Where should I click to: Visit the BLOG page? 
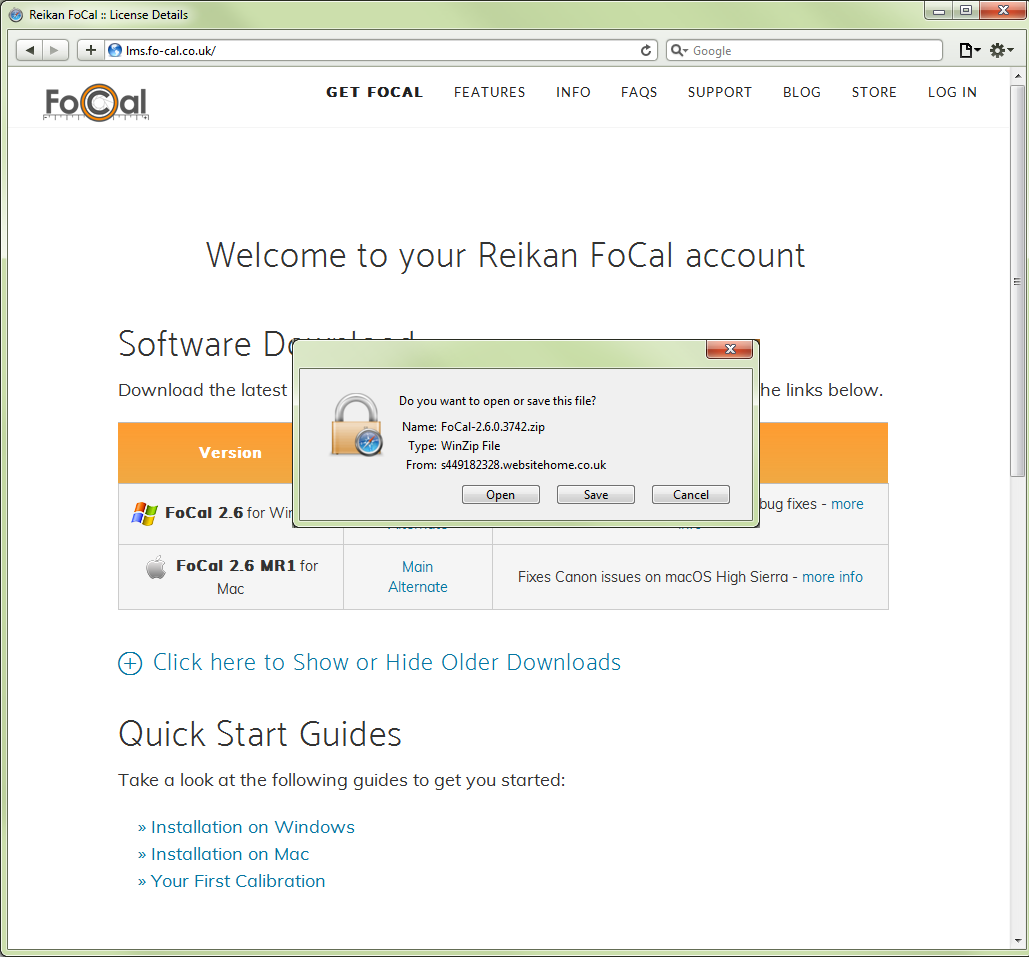click(x=802, y=92)
